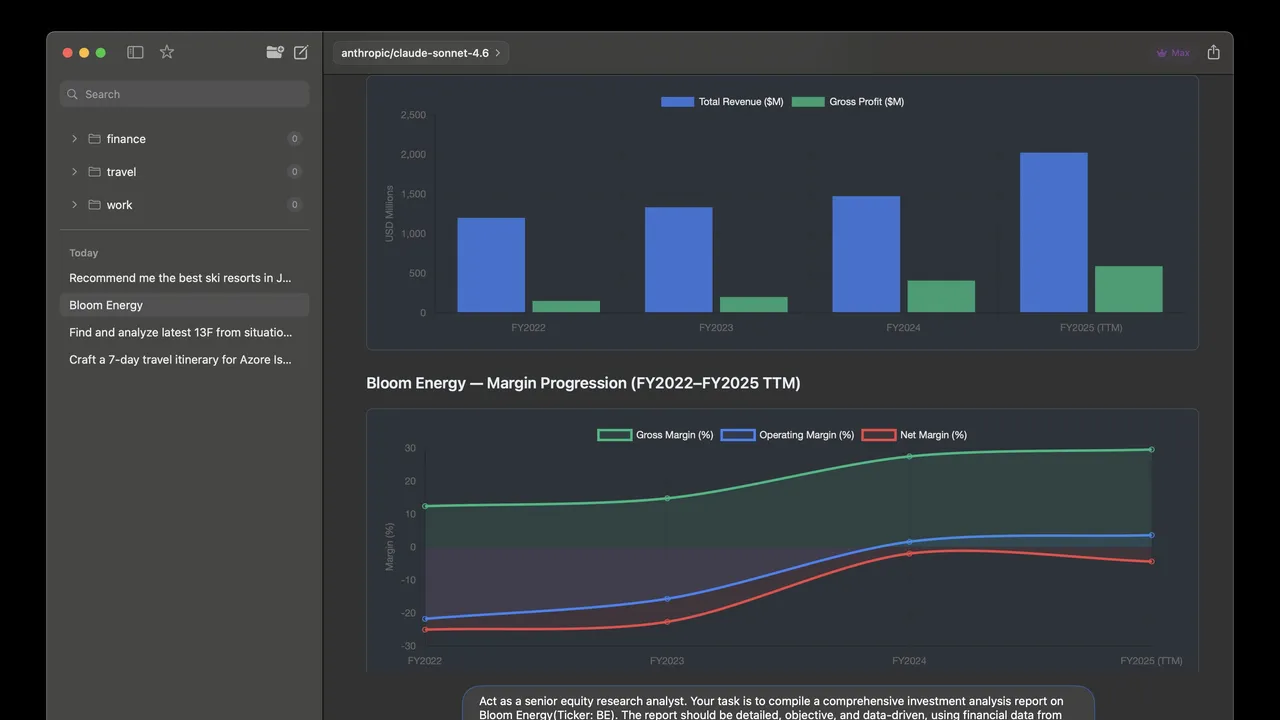Click the FY2023 blue revenue bar

click(679, 260)
